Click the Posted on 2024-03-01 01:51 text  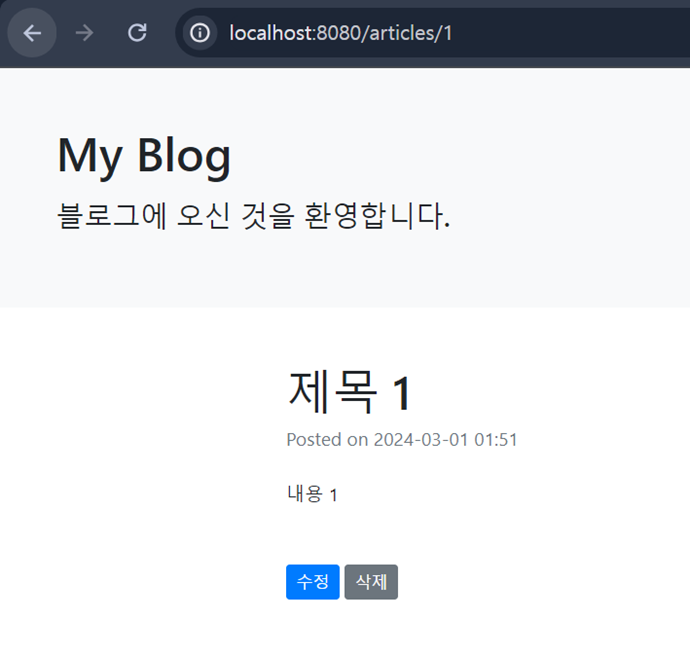[402, 440]
